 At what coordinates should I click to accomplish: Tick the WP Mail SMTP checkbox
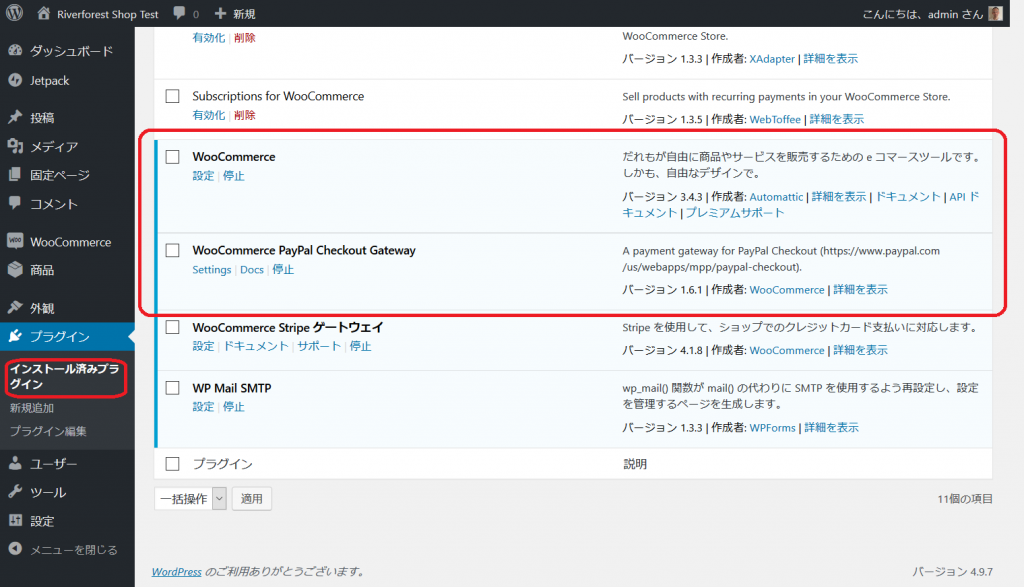172,388
